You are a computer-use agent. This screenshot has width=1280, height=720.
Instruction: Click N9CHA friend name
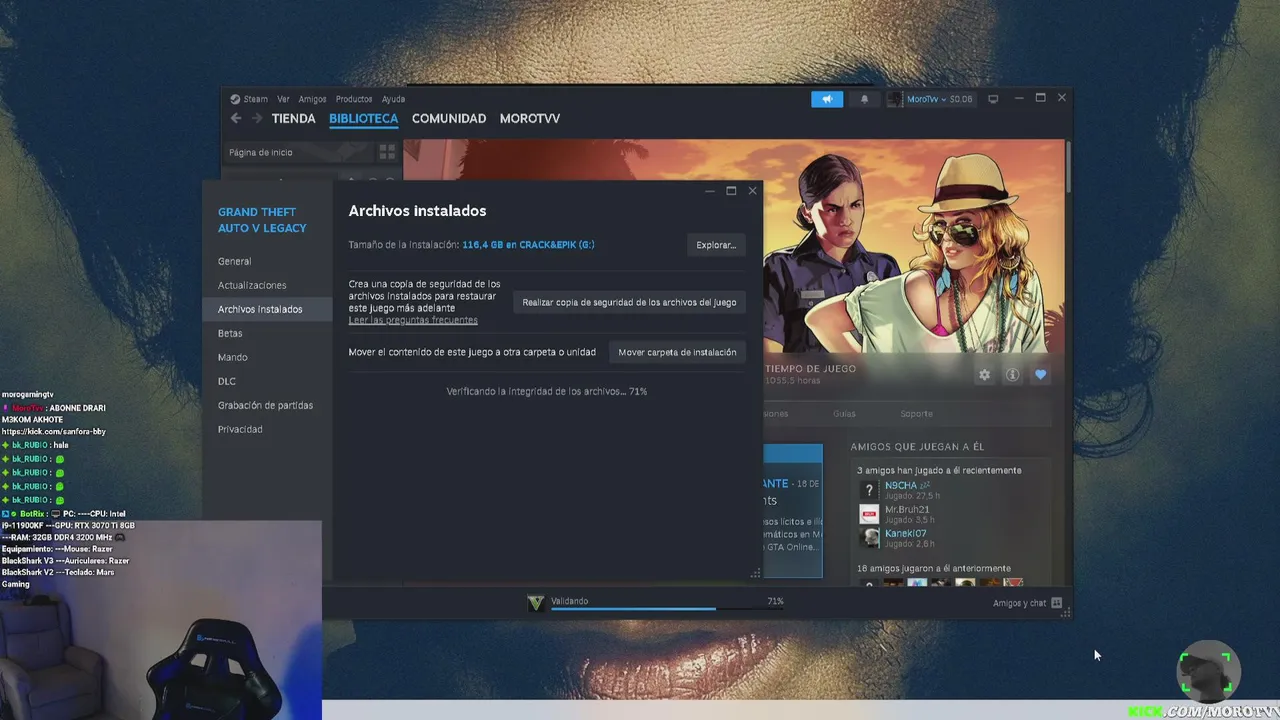click(900, 485)
